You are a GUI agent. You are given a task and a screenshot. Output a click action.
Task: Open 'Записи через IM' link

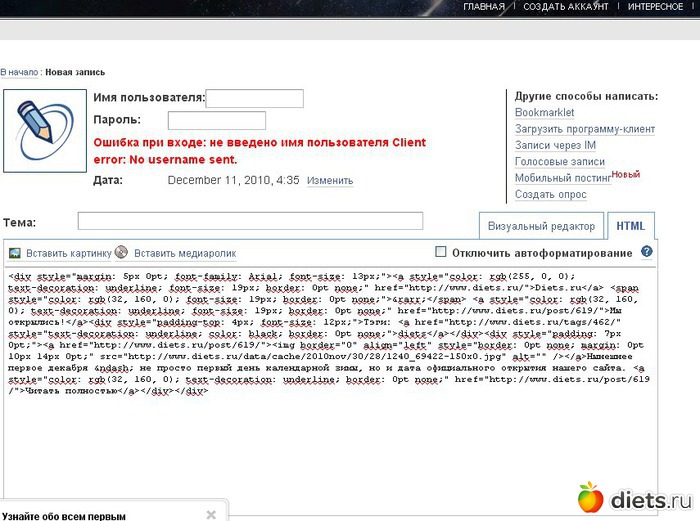(554, 146)
